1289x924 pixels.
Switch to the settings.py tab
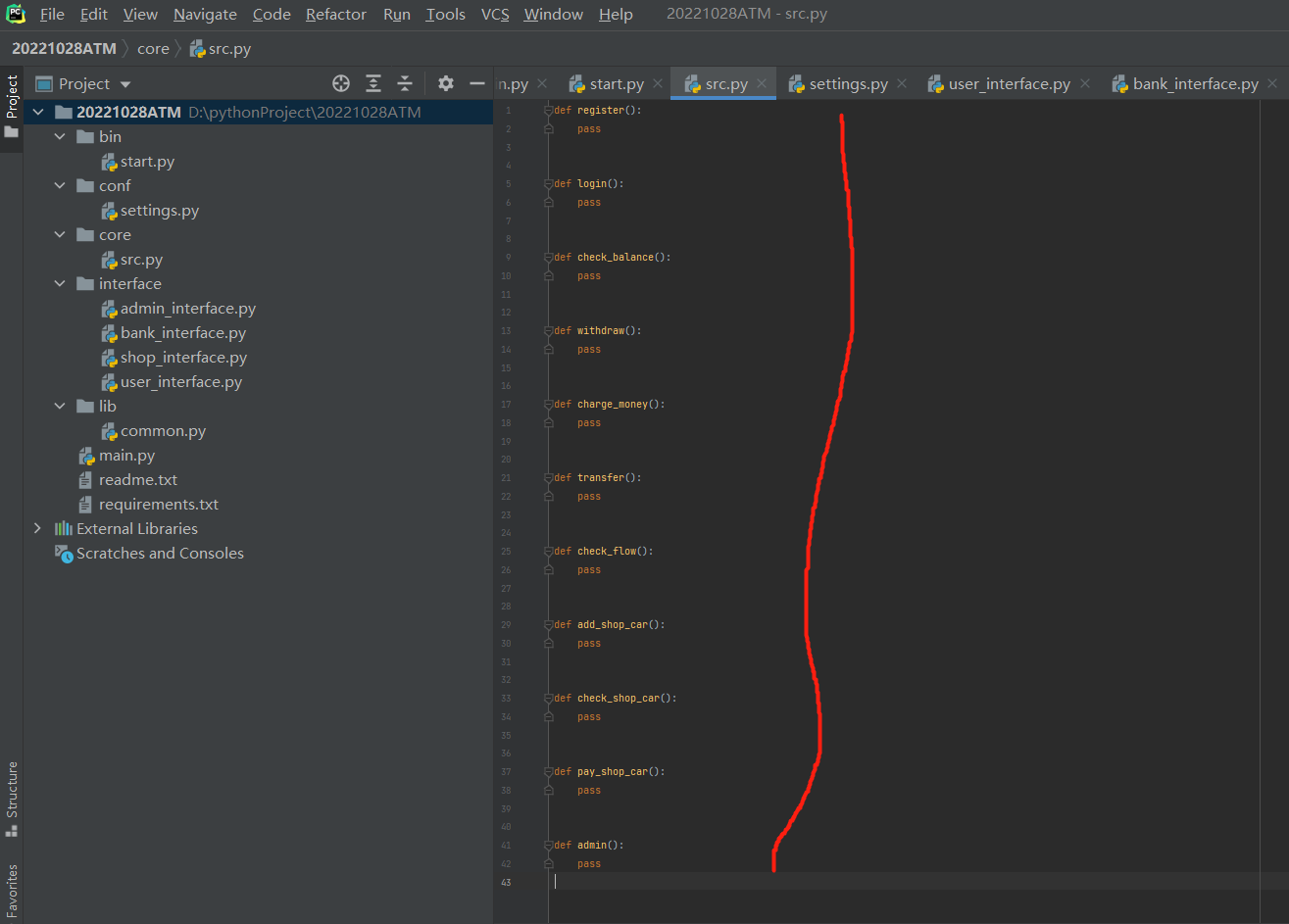click(x=848, y=84)
